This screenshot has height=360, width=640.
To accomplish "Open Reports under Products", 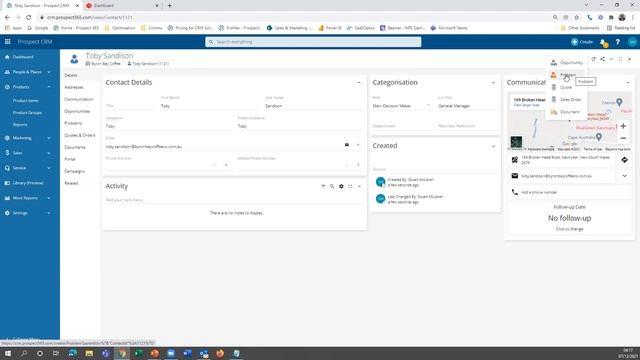I will pos(20,124).
